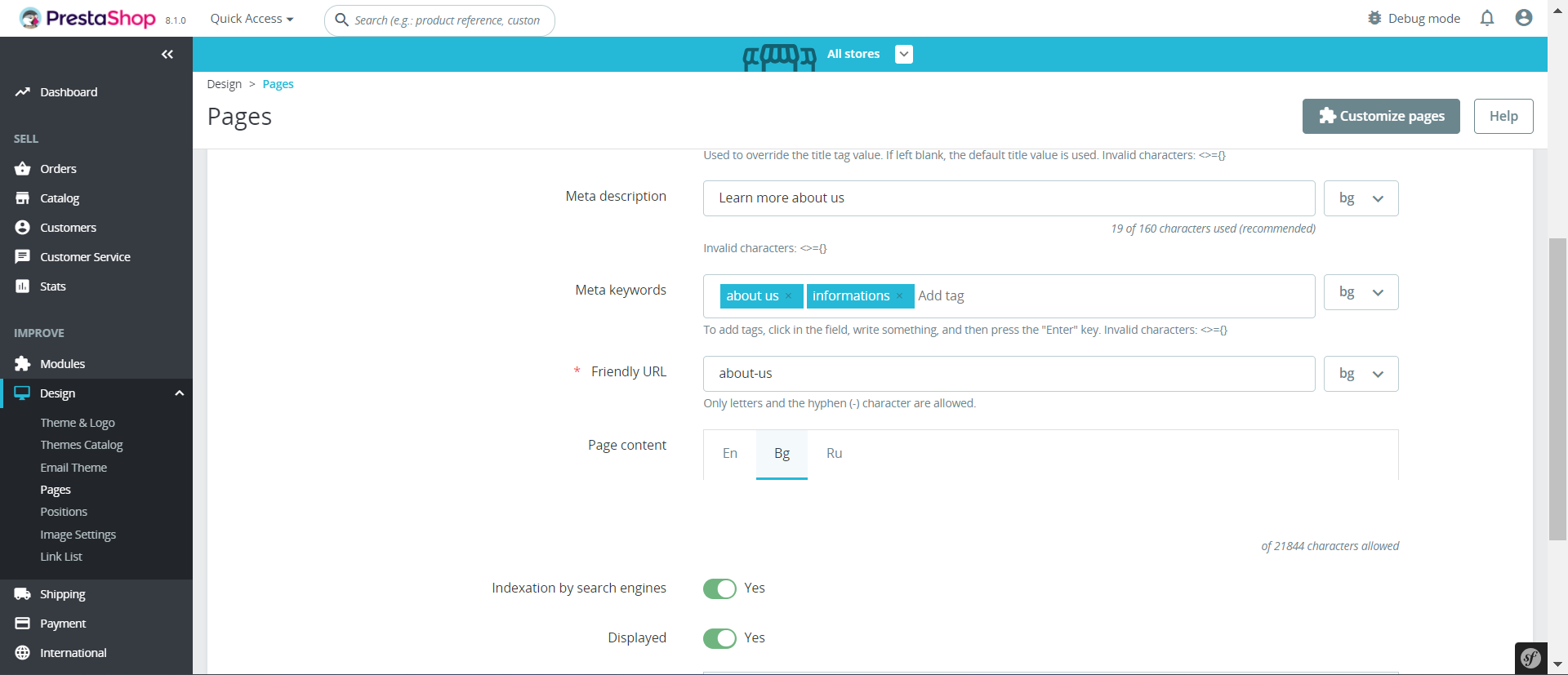Viewport: 1568px width, 675px height.
Task: Click the Customer Service chat icon
Action: point(23,257)
